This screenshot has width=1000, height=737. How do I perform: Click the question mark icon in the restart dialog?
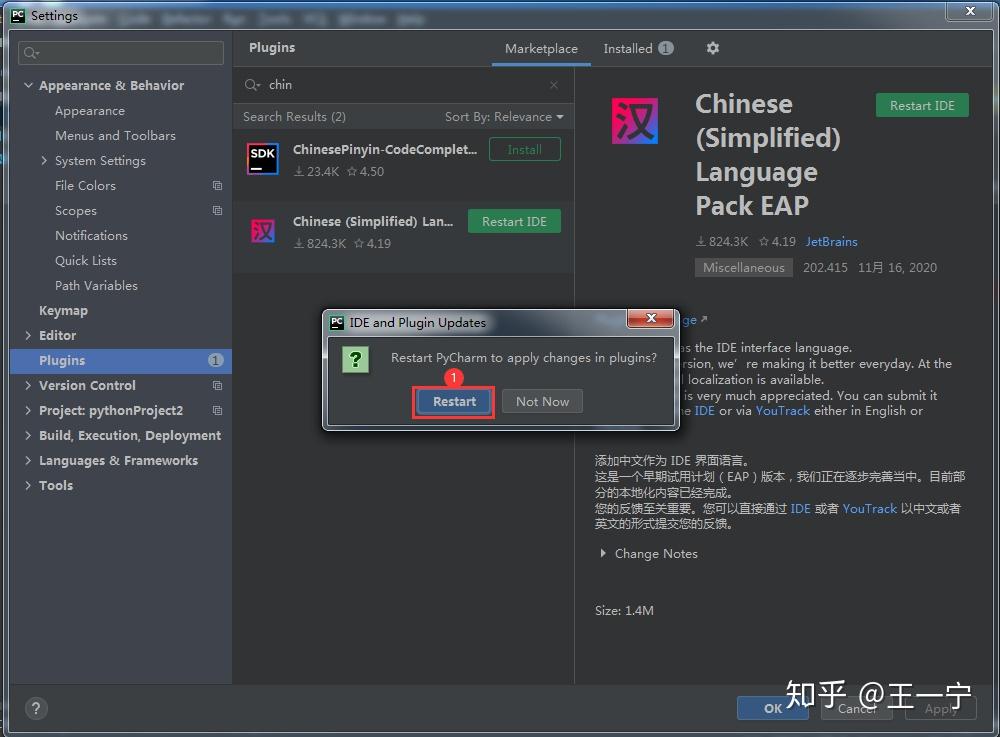click(x=355, y=360)
